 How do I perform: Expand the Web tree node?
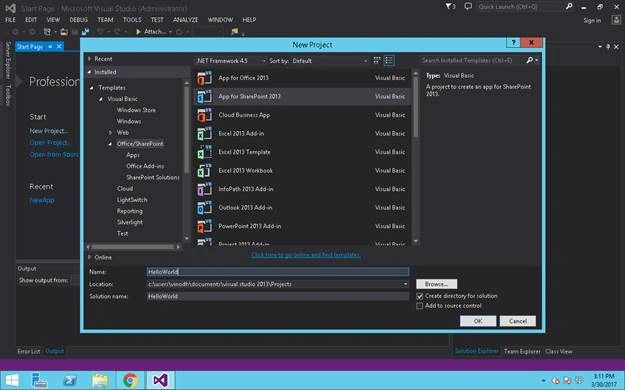(110, 132)
